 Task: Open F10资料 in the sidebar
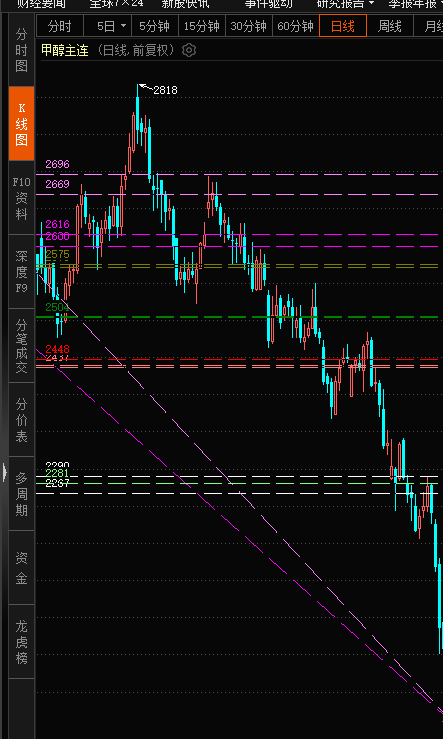point(22,198)
